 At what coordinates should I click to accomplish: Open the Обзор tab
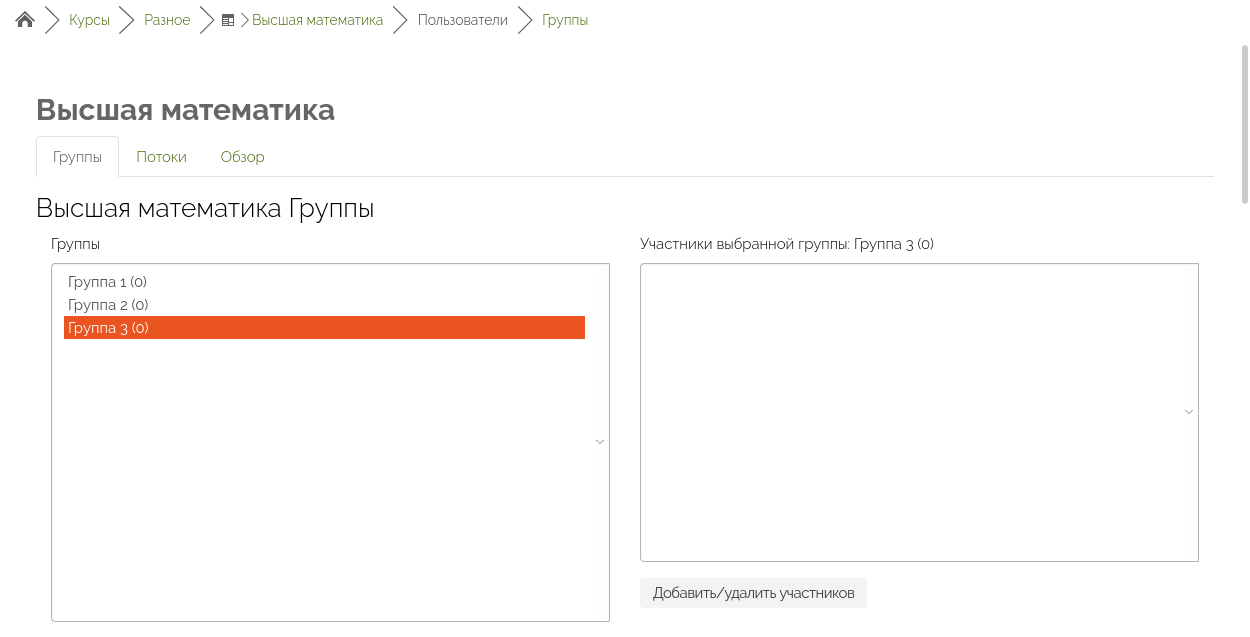pos(242,157)
